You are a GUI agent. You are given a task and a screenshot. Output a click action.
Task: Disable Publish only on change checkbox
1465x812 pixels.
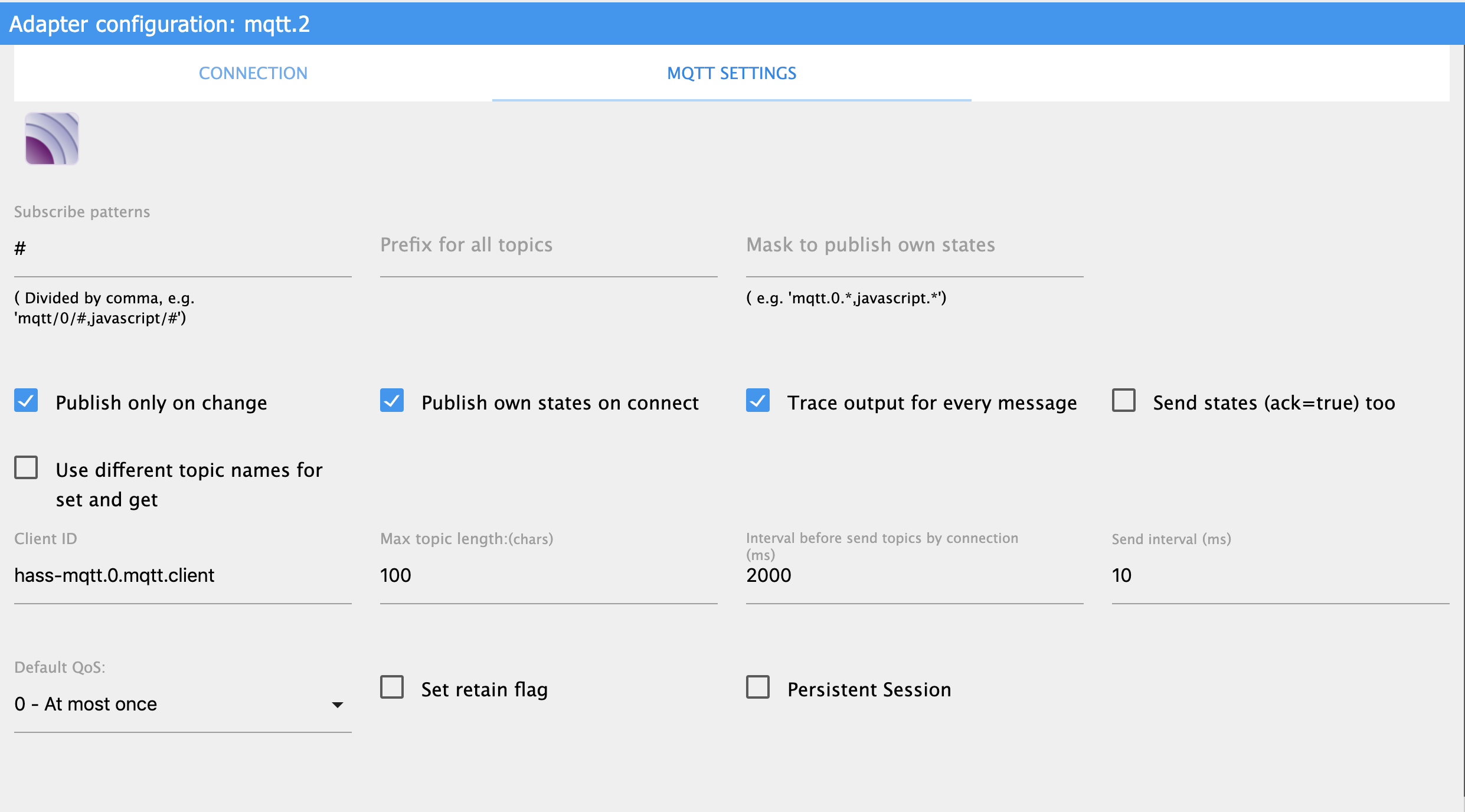[x=27, y=400]
